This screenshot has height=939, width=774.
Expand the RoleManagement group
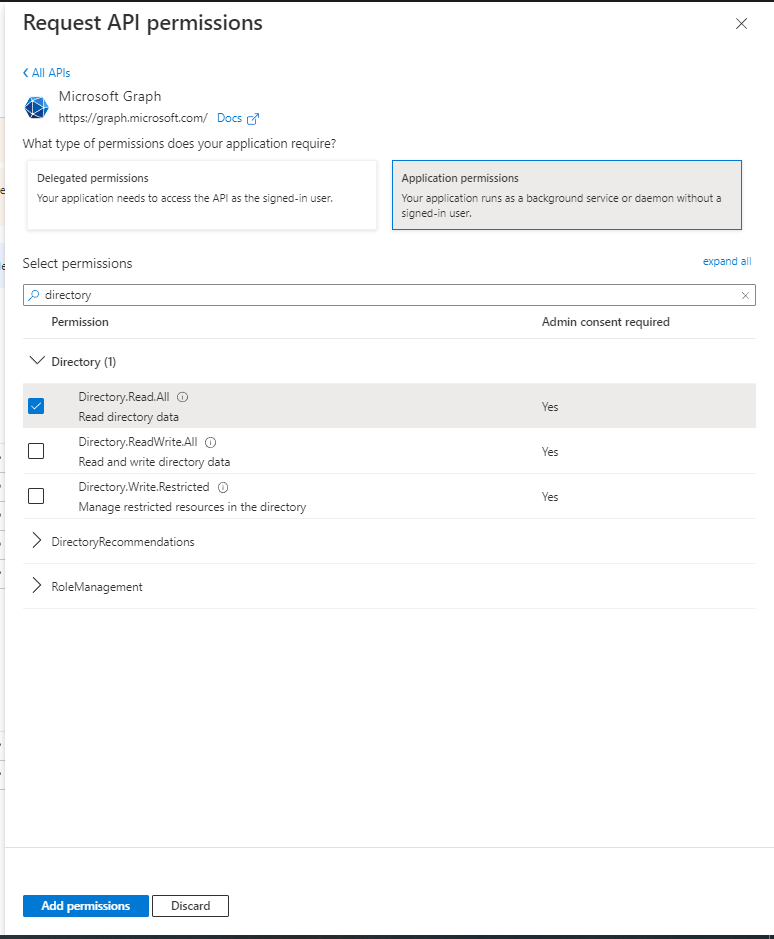(37, 586)
